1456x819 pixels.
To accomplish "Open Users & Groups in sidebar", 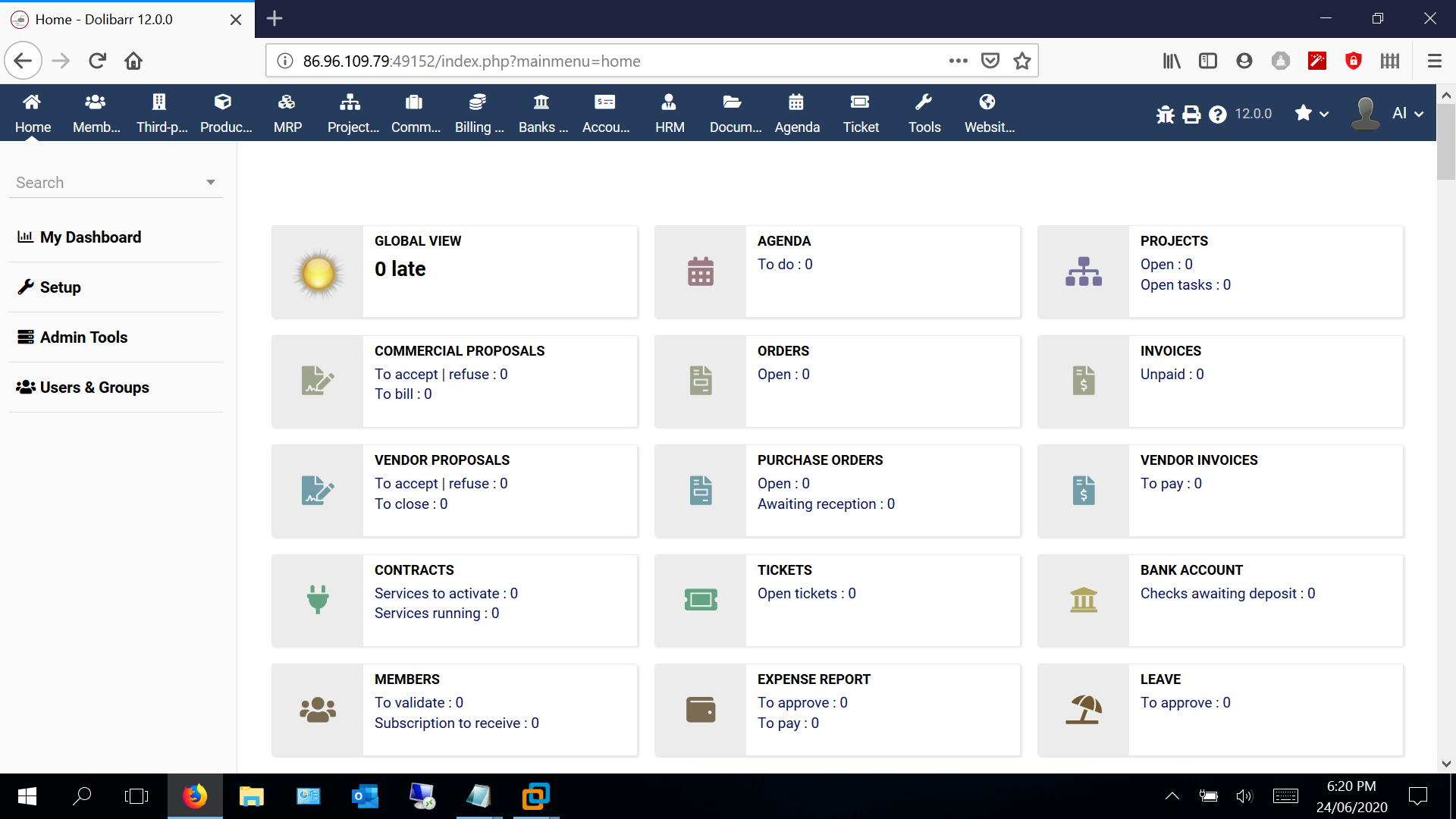I will coord(94,388).
